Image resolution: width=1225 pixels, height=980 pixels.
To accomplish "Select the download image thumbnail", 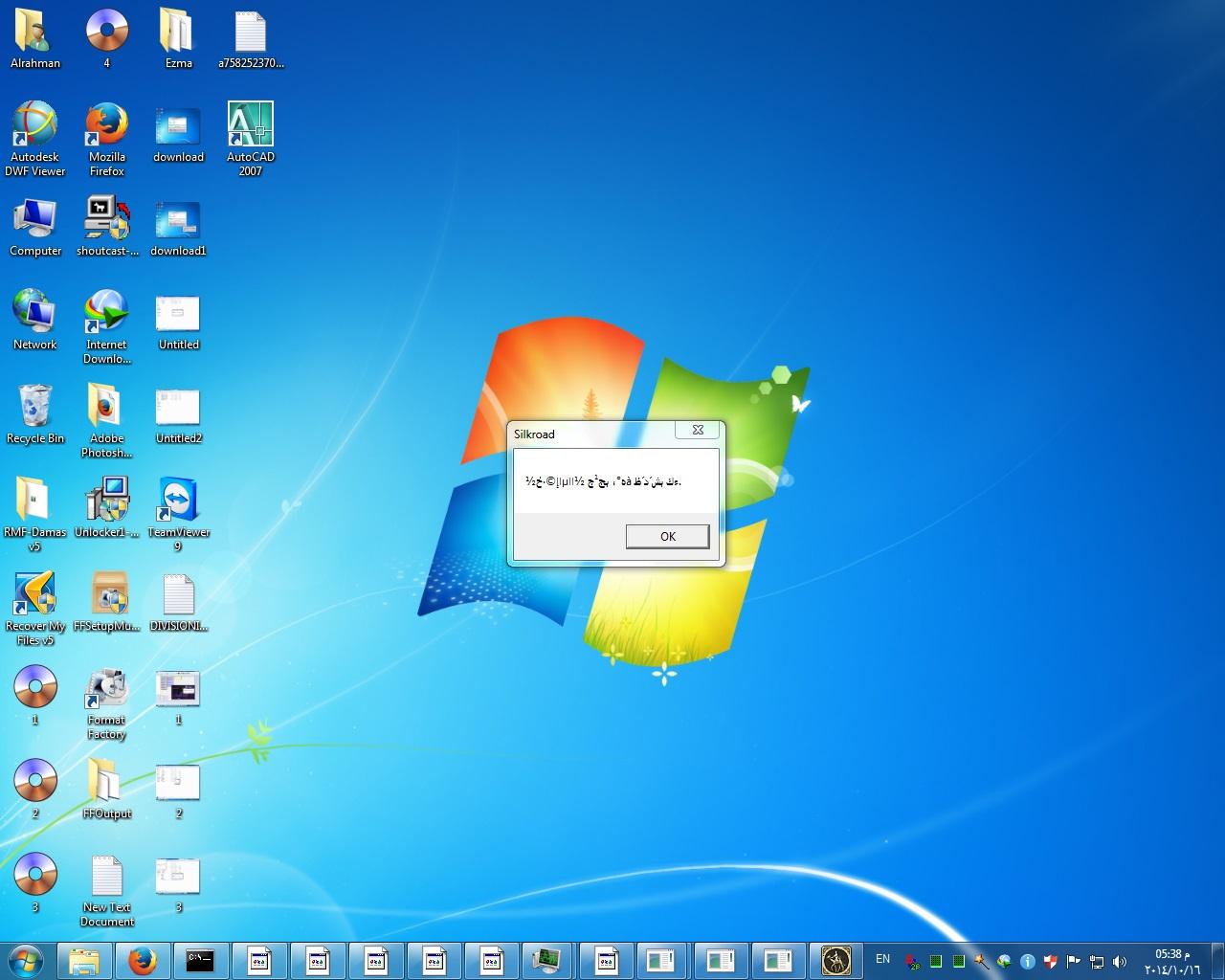I will [x=178, y=134].
